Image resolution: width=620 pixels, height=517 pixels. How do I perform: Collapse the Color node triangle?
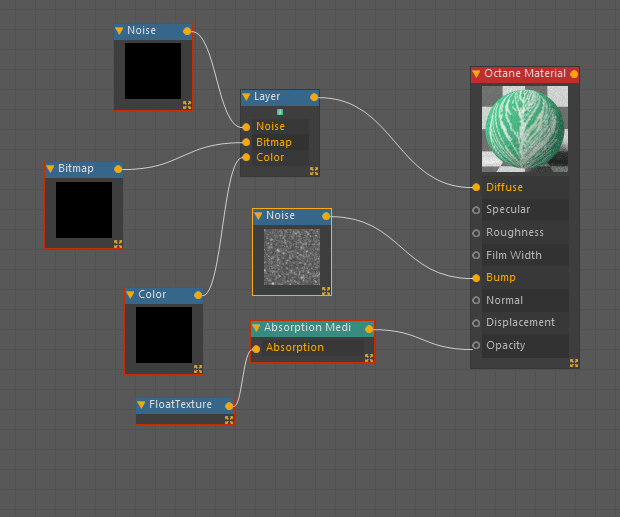tap(130, 295)
